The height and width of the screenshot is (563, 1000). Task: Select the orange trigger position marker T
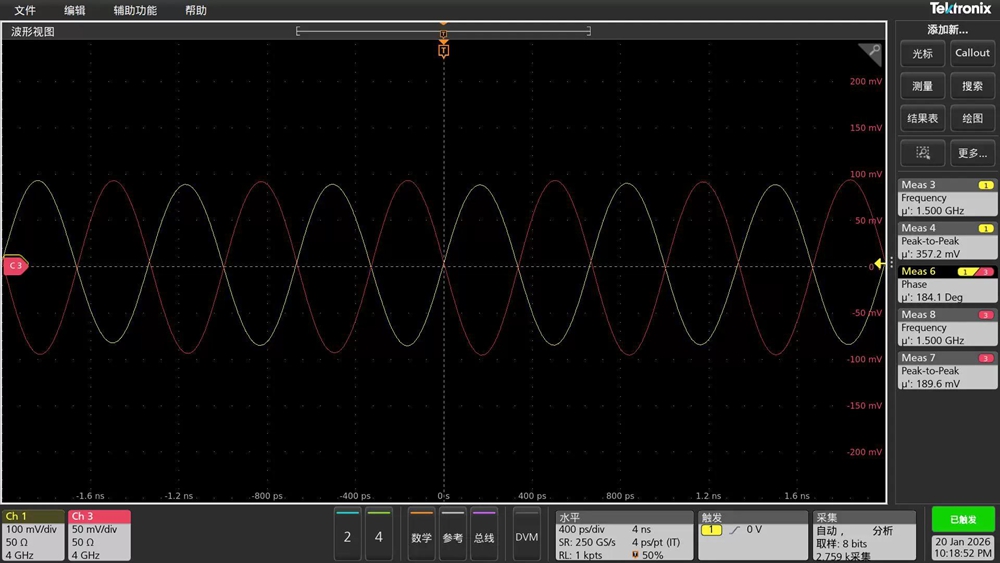[x=444, y=49]
